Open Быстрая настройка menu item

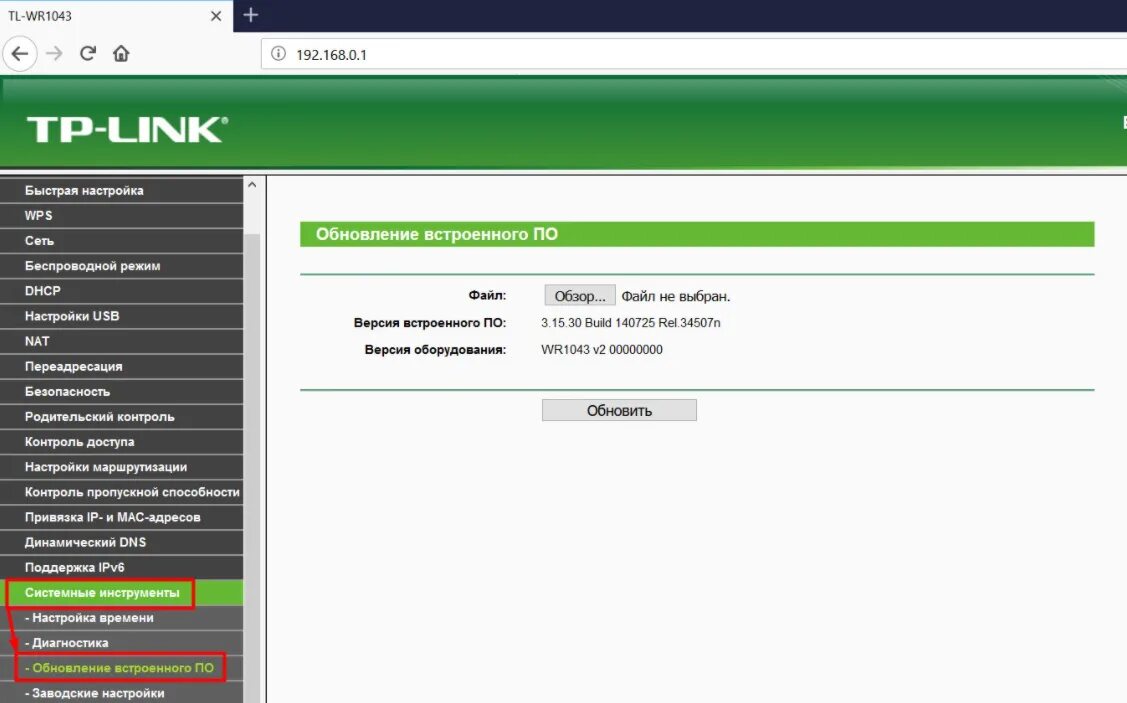pos(121,190)
